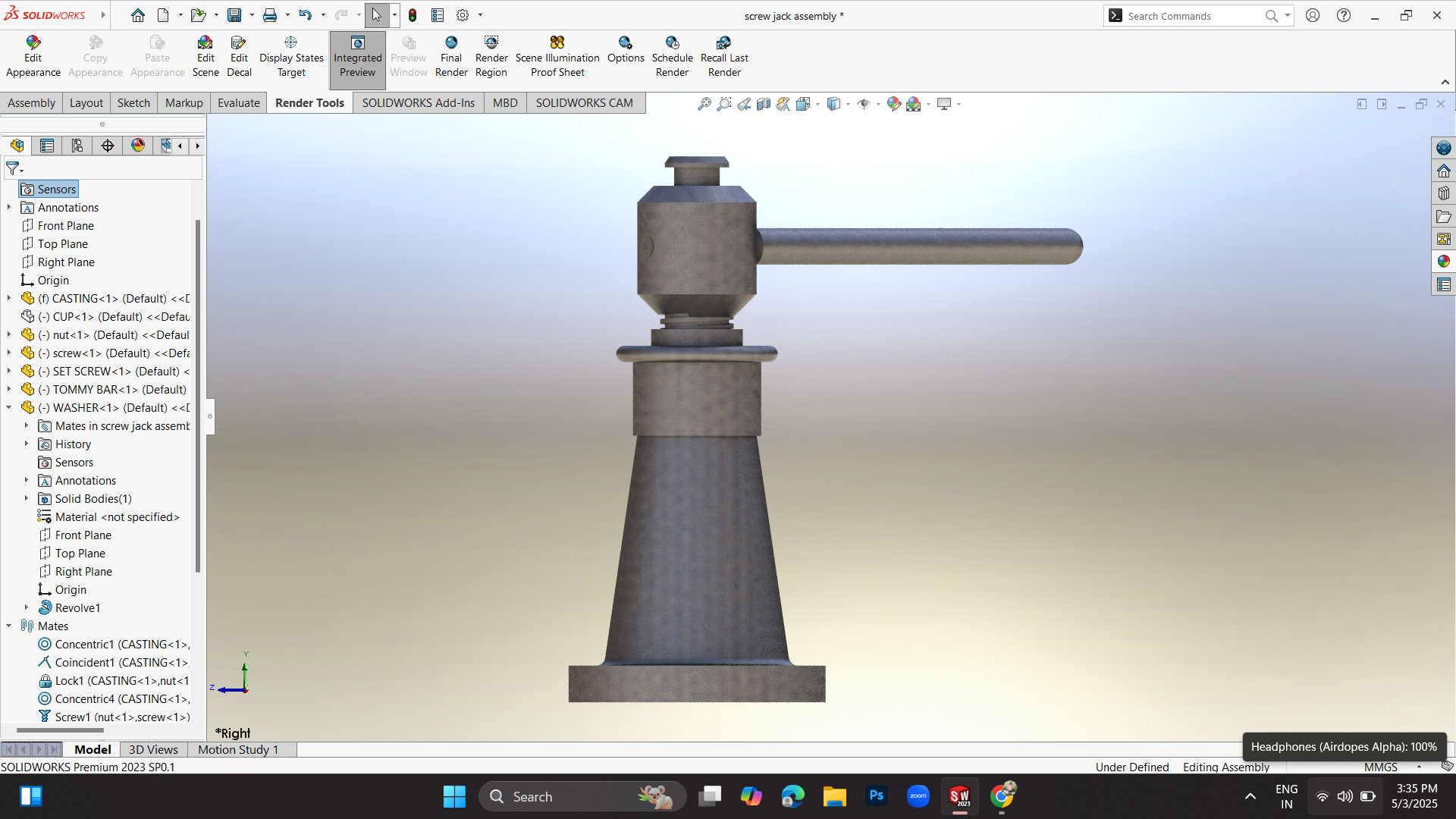This screenshot has height=819, width=1456.
Task: Open the Design Library task pane
Action: coord(1443,193)
